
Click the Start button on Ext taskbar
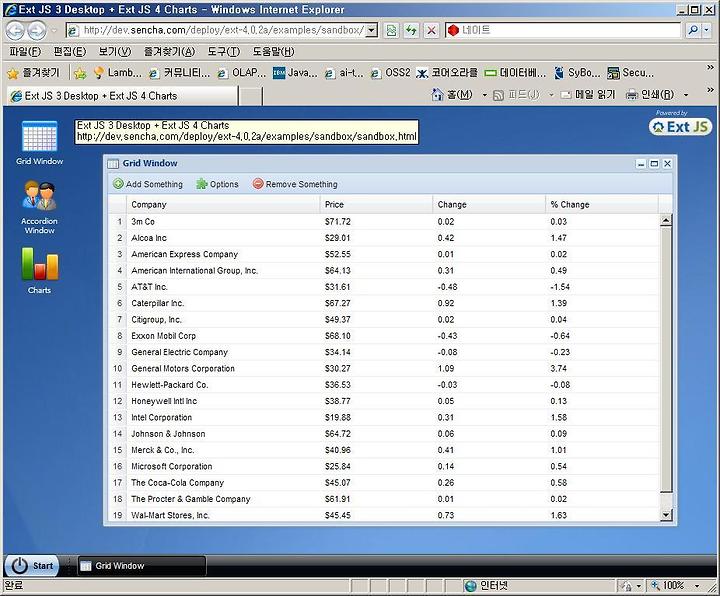31,565
